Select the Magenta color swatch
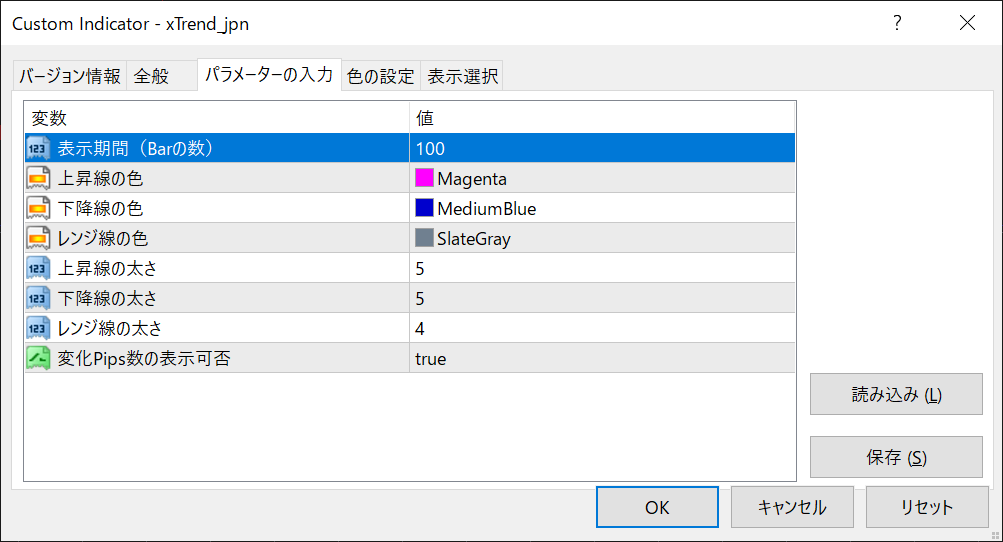The image size is (1003, 542). tap(424, 179)
